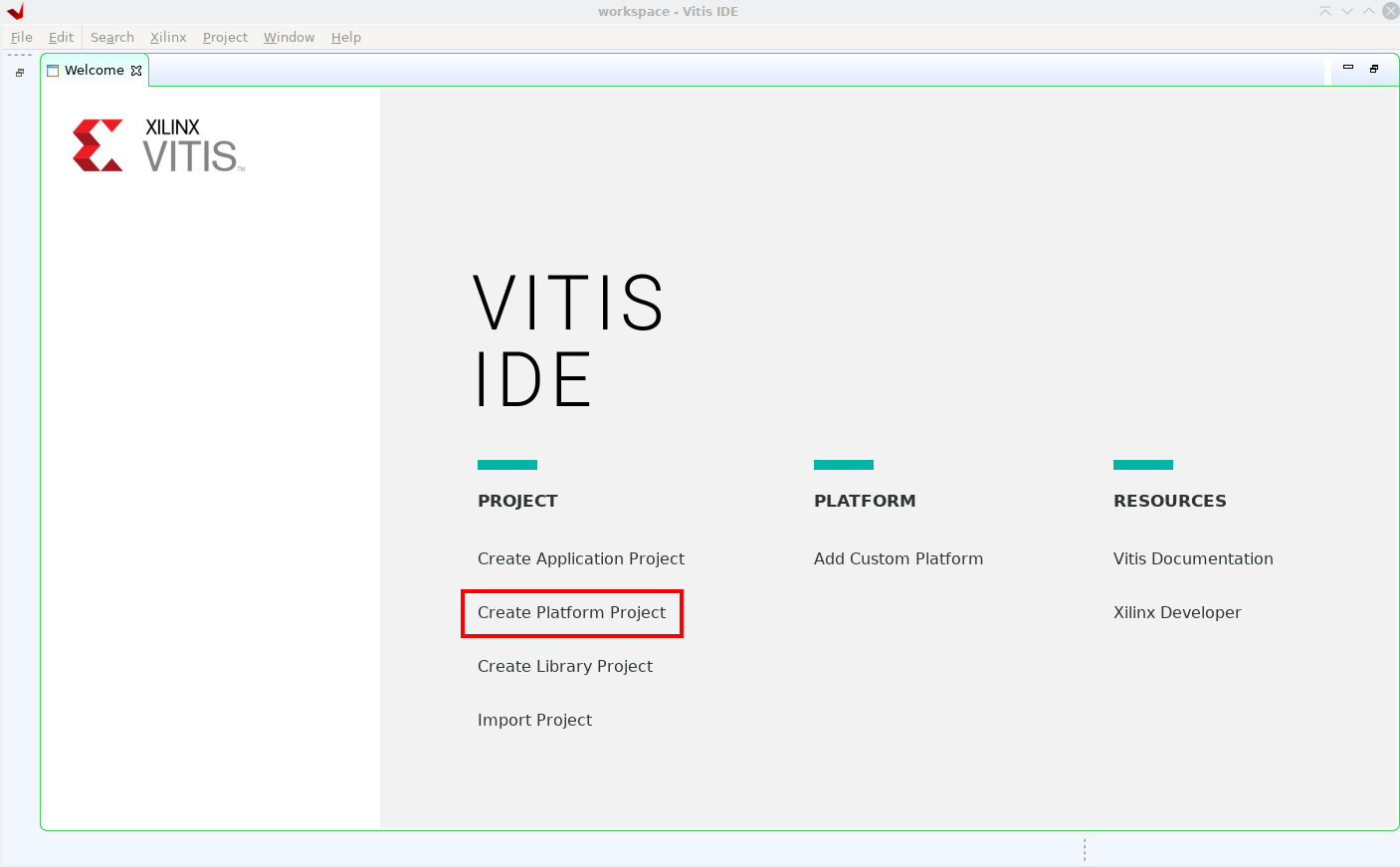Viewport: 1400px width, 867px height.
Task: Click the Xilinx Vitis logo
Action: point(158,145)
